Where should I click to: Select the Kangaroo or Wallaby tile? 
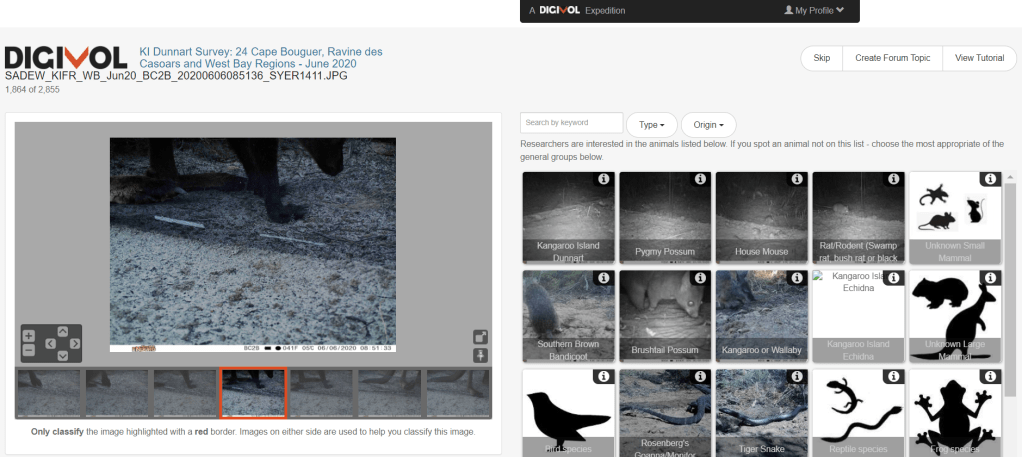point(761,316)
